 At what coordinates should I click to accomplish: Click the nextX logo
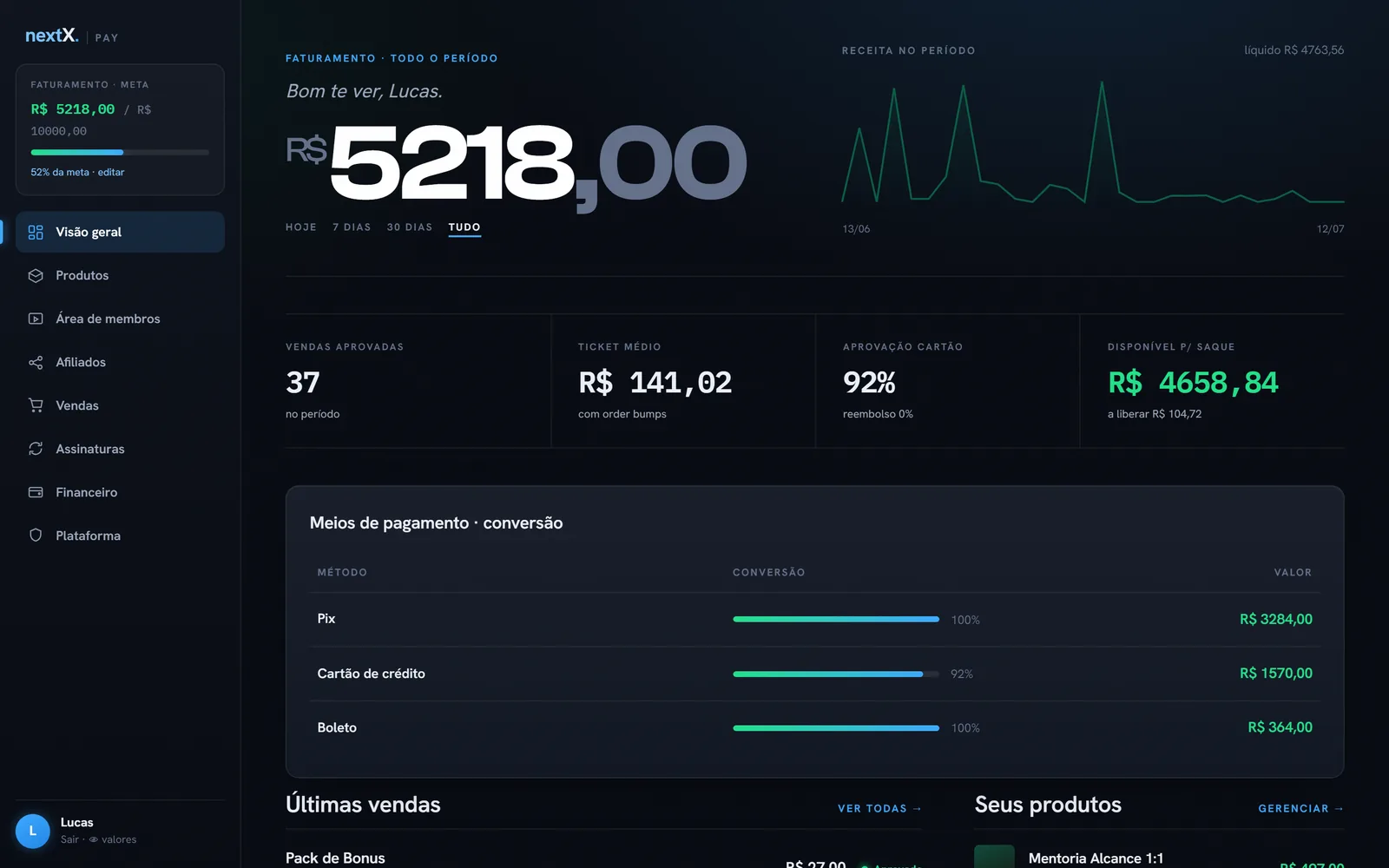tap(52, 36)
